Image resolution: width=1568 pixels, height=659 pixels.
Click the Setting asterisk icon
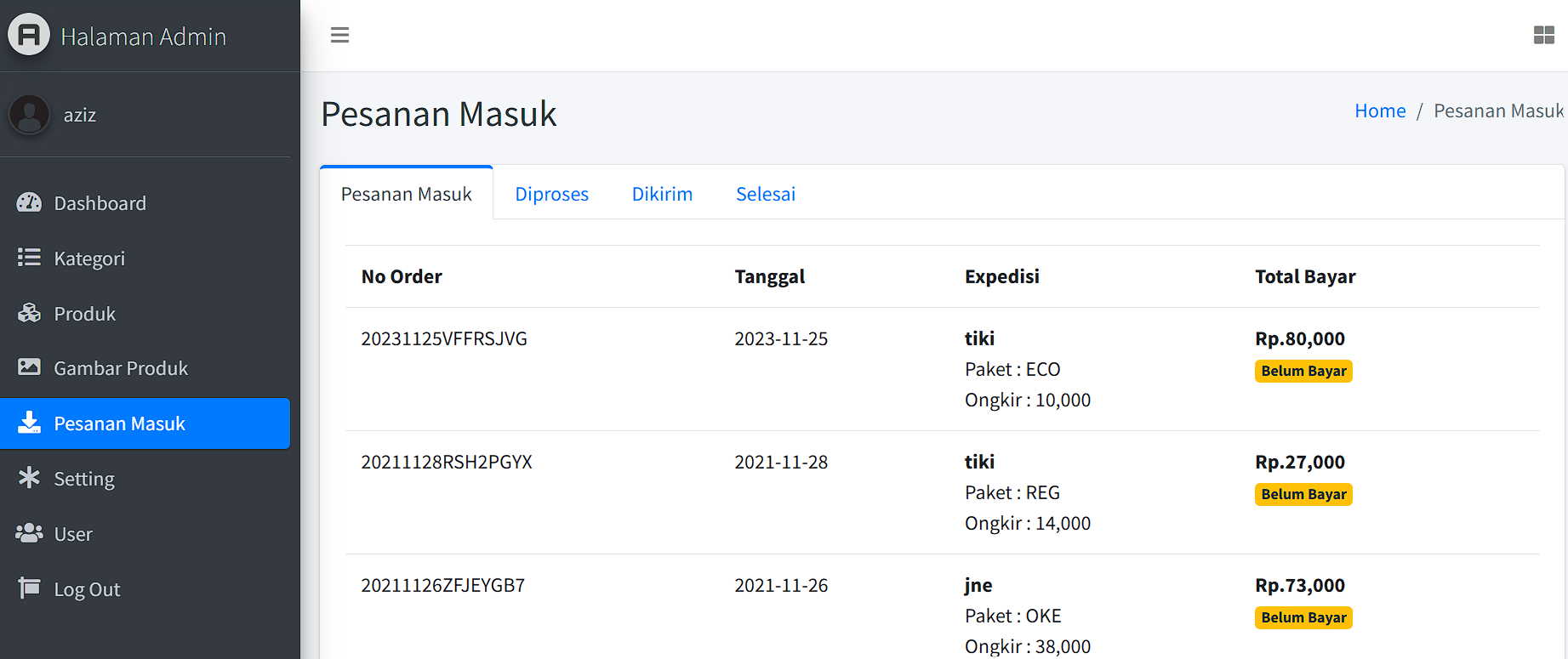click(29, 478)
